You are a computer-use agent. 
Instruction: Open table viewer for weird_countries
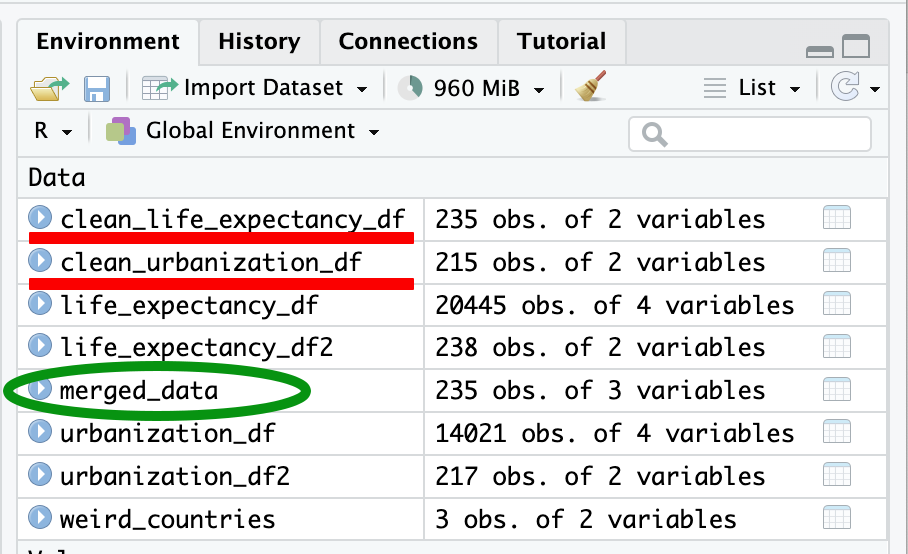point(836,519)
